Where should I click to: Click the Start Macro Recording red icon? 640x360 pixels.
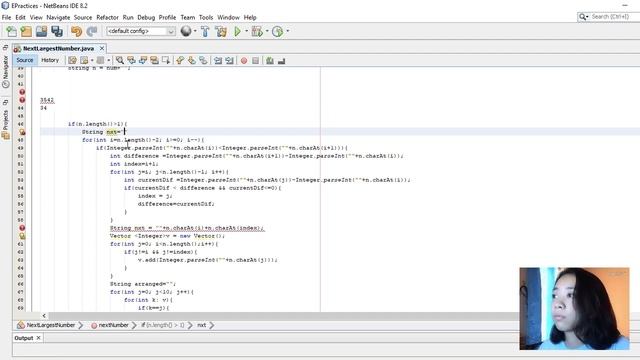(244, 60)
